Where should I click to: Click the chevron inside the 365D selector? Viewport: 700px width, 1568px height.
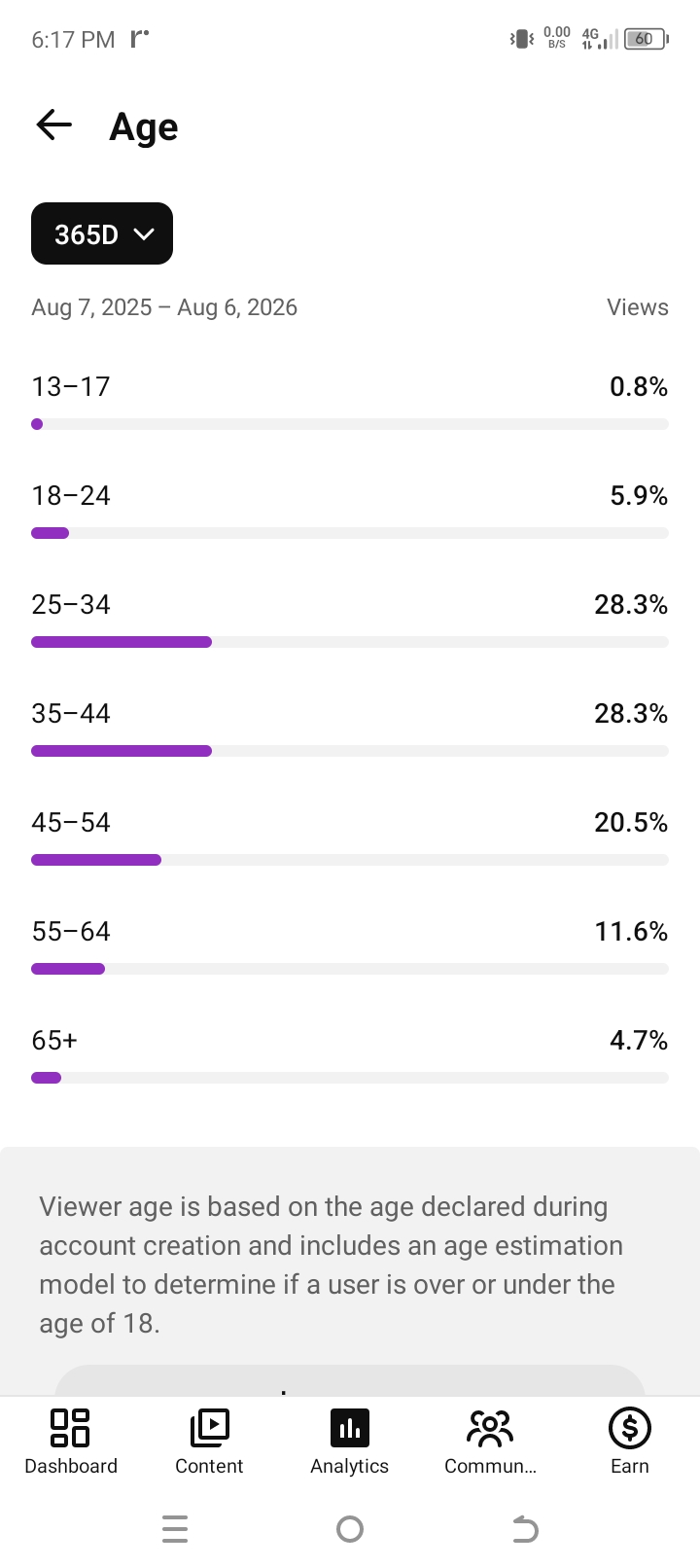144,234
